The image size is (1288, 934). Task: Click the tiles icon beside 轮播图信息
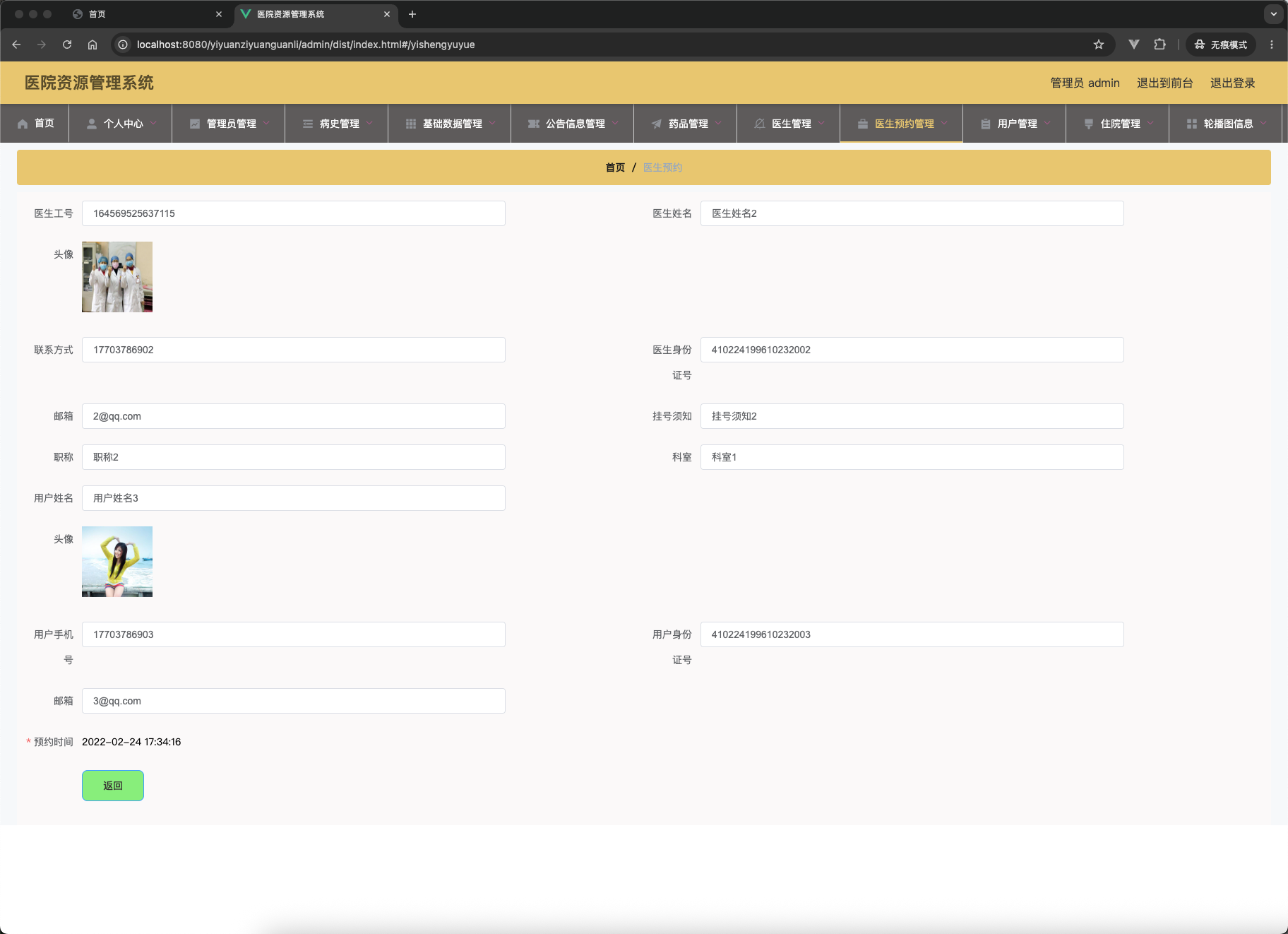click(1192, 124)
